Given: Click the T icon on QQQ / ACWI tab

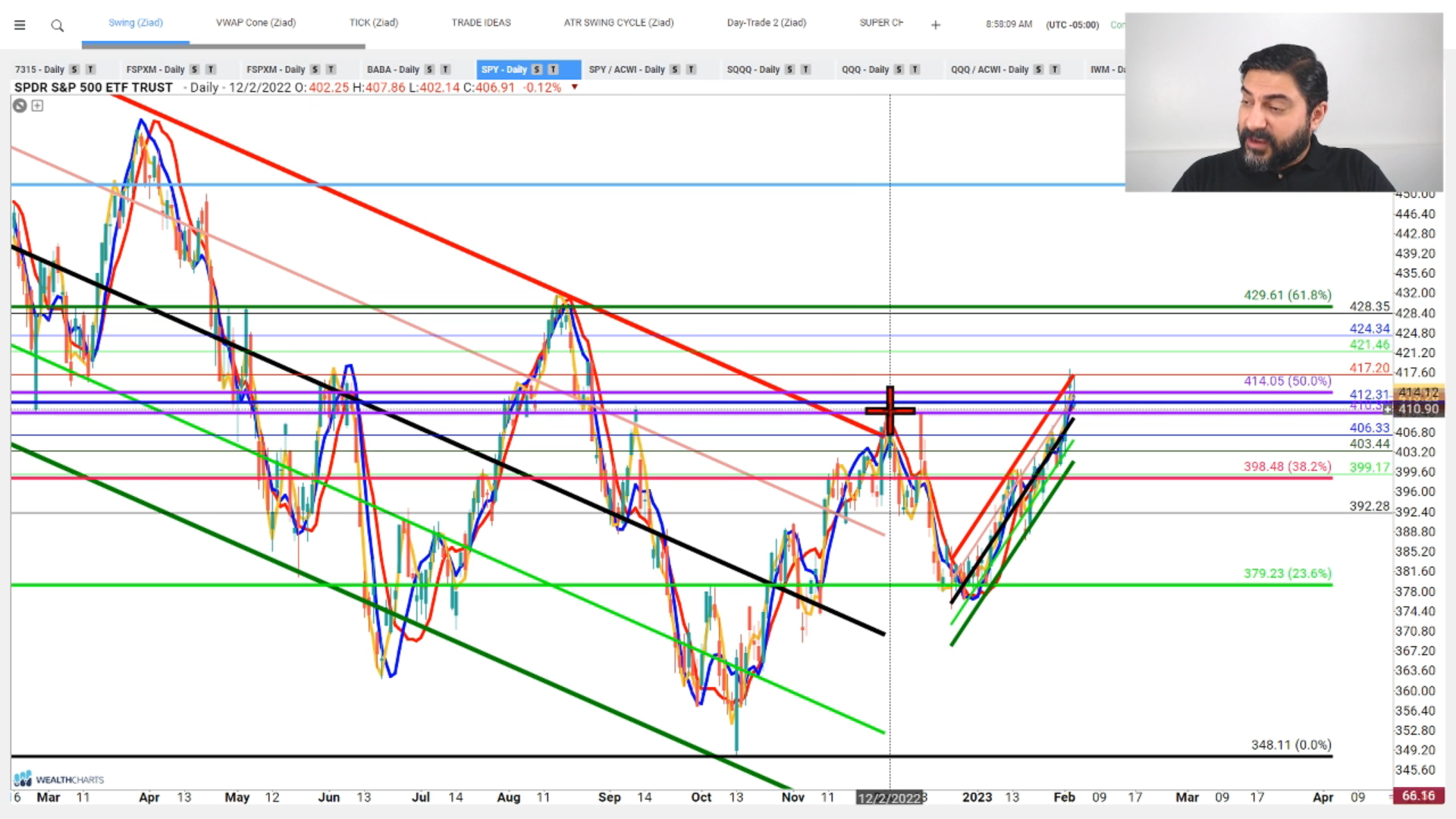Looking at the screenshot, I should tap(1055, 69).
